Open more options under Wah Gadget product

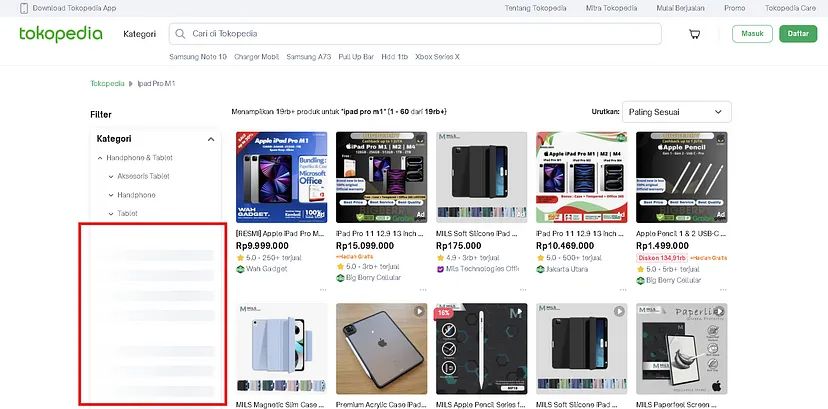323,289
